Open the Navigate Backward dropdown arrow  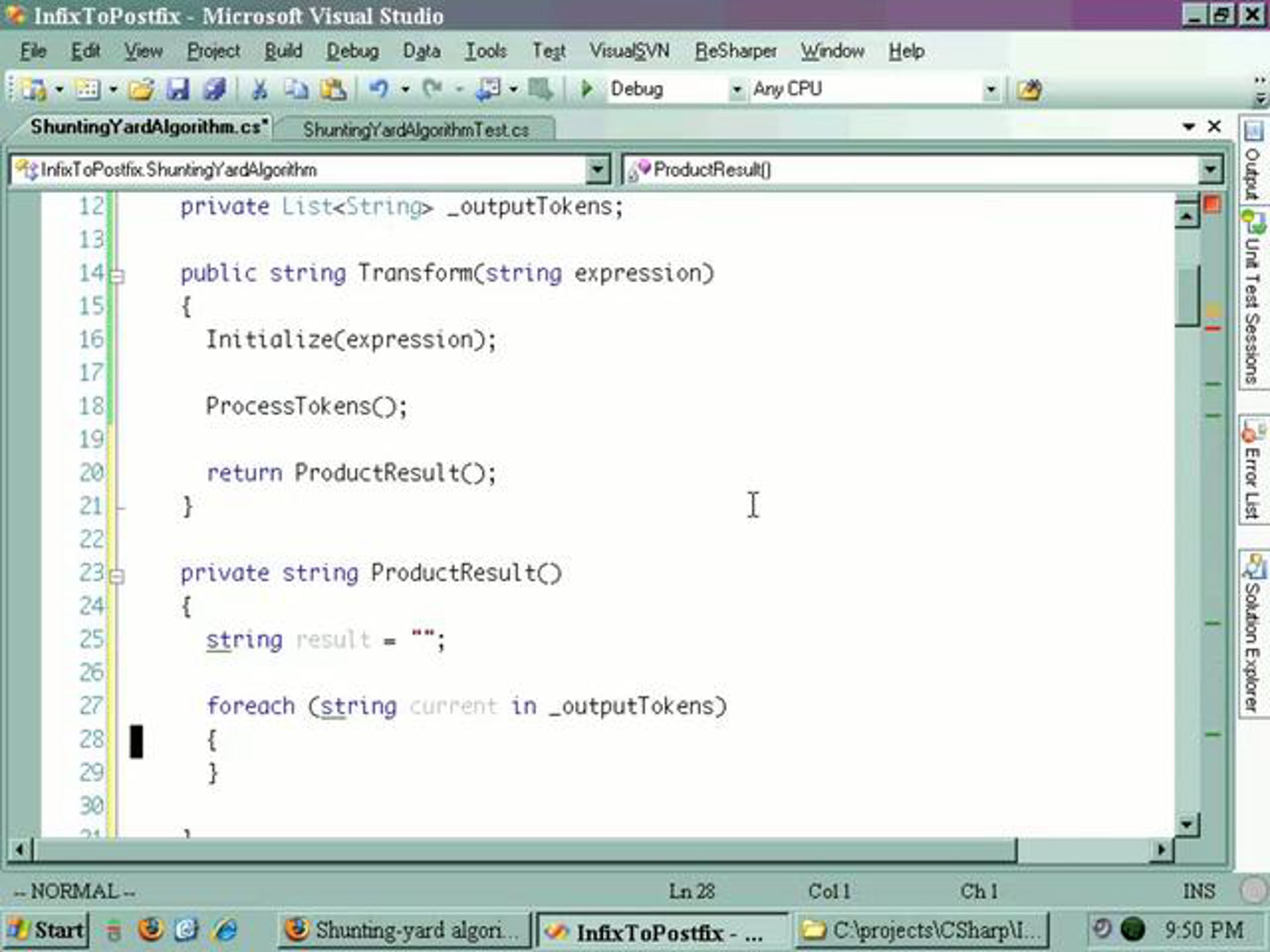point(513,89)
